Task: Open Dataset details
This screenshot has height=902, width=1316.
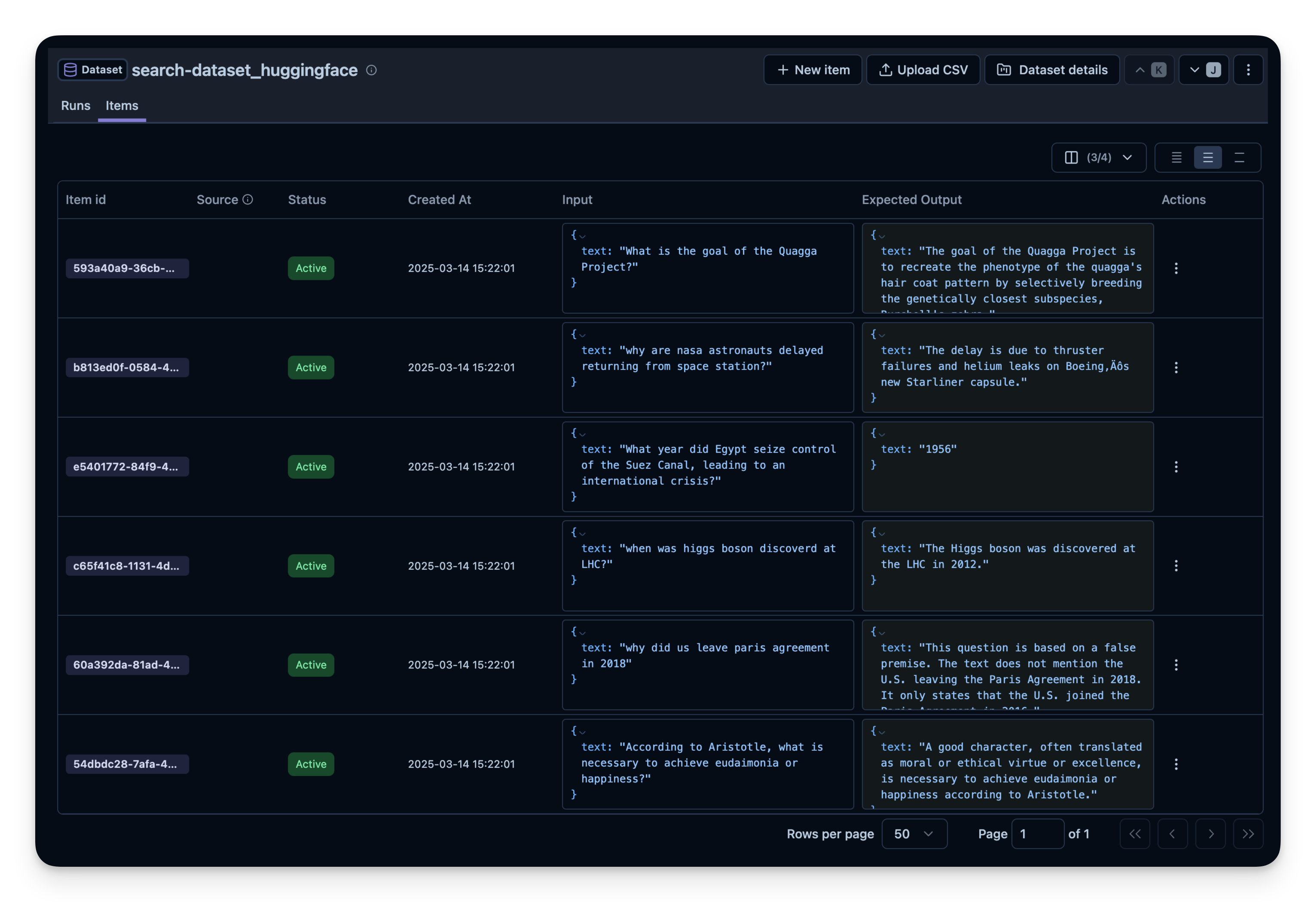Action: click(x=1052, y=70)
